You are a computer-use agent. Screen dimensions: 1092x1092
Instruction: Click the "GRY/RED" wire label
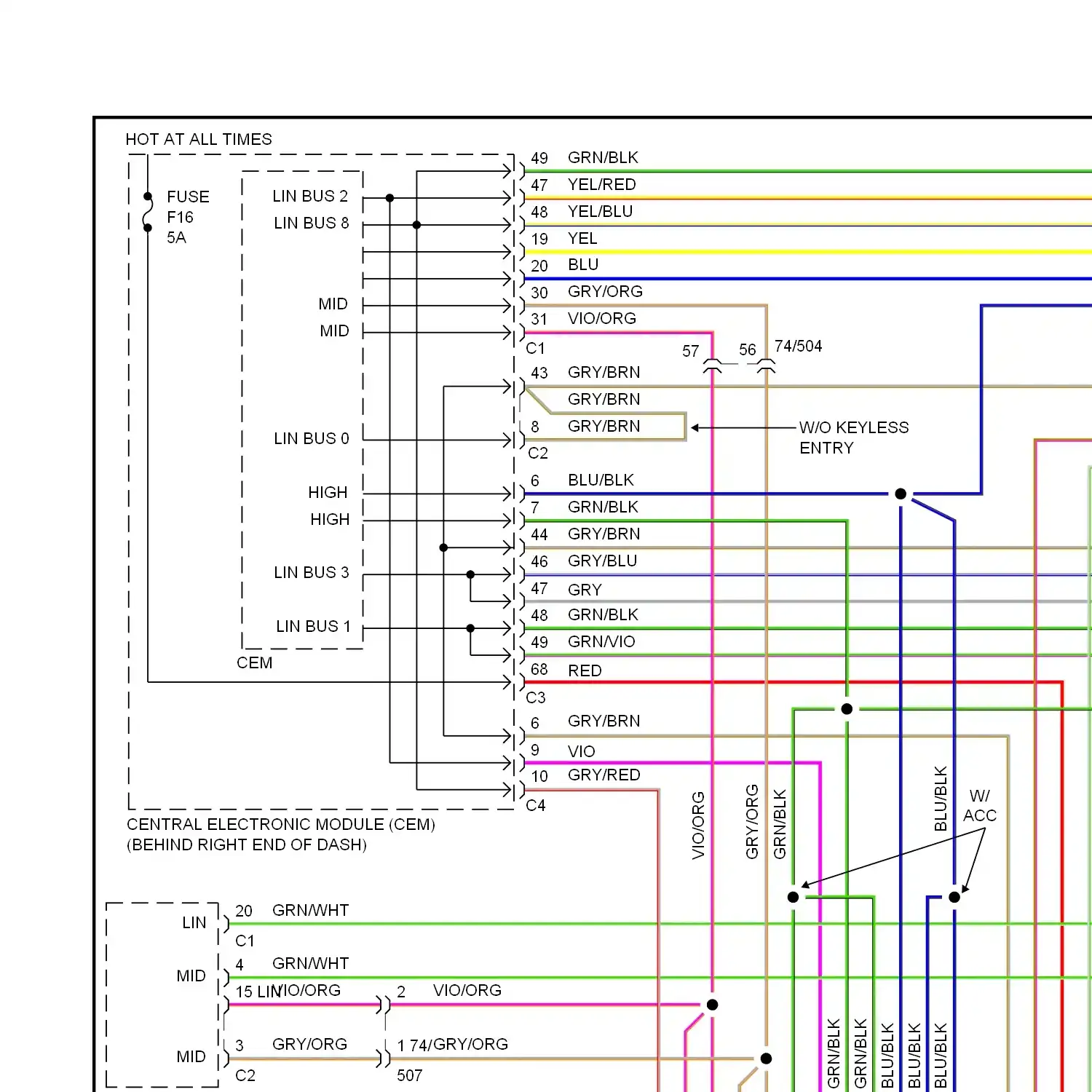point(604,775)
